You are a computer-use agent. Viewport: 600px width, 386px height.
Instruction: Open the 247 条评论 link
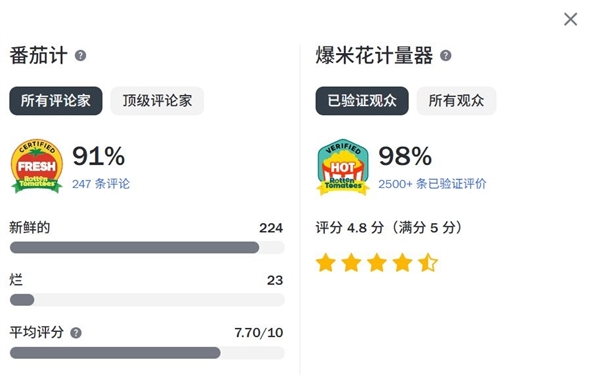click(x=101, y=184)
